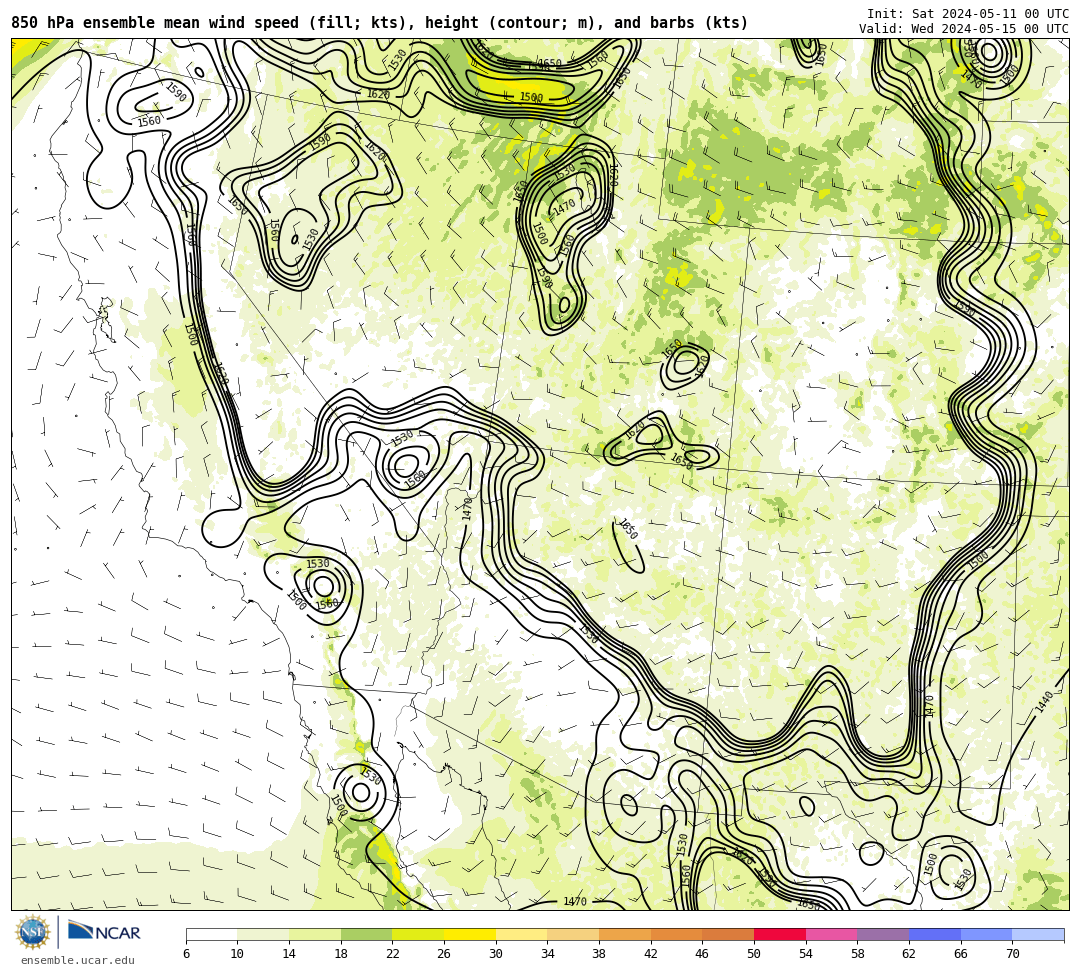Click the NCAR logo

click(104, 932)
